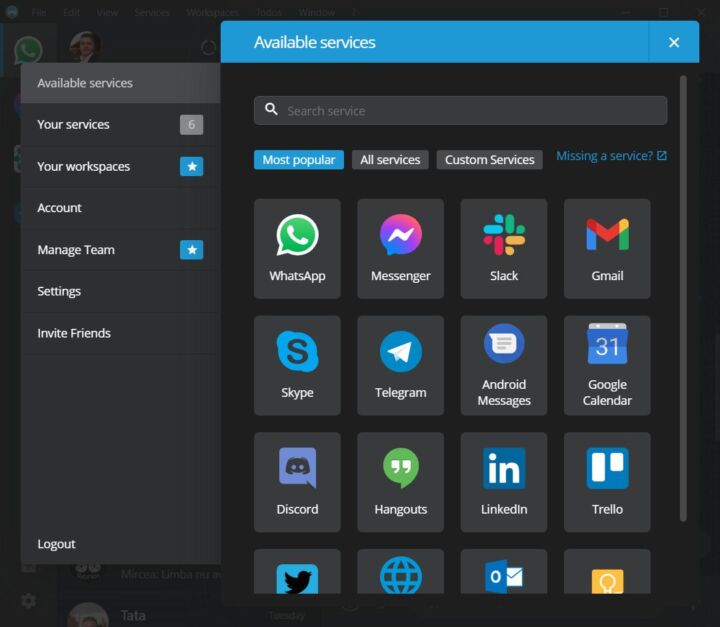Switch to the All services filter
Screen dimensions: 720x627
(390, 160)
